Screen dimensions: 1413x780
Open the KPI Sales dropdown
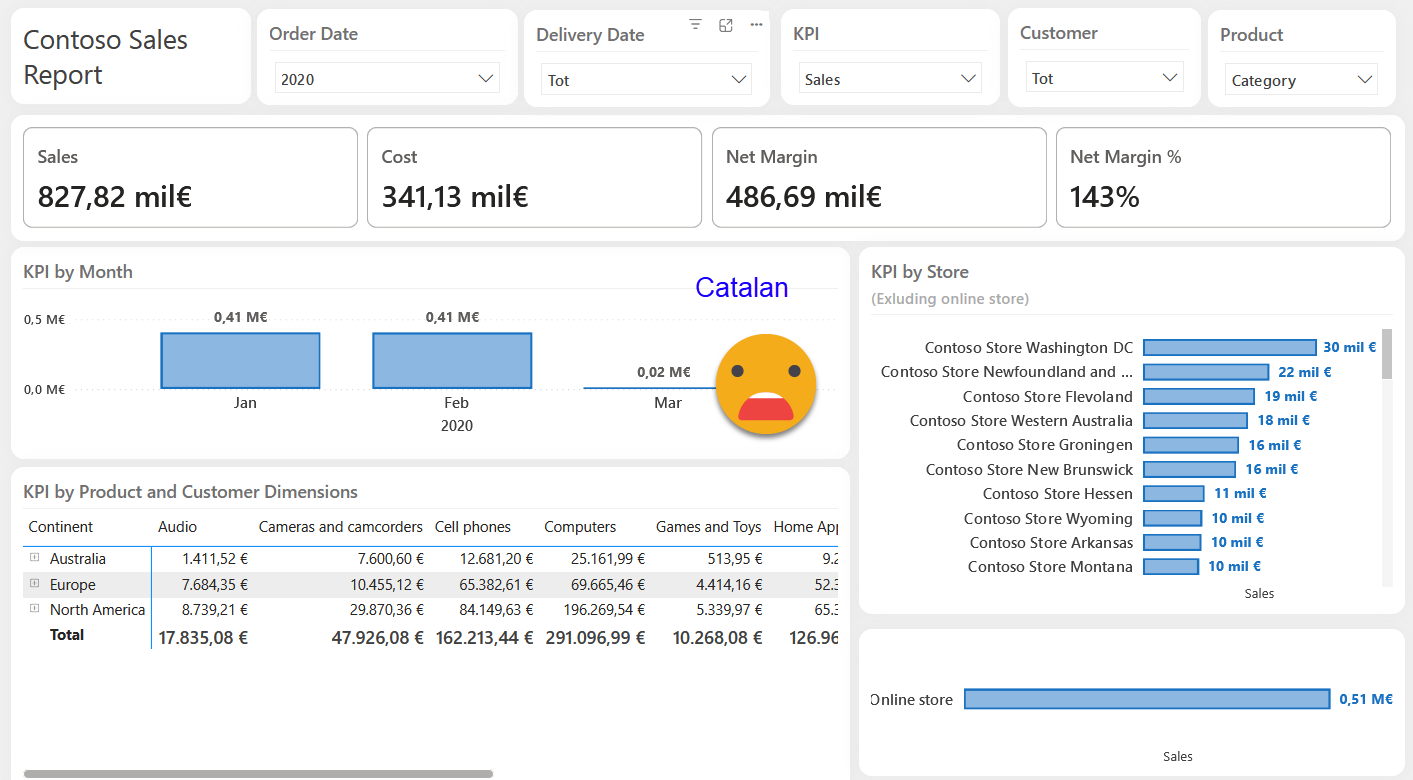pos(890,79)
